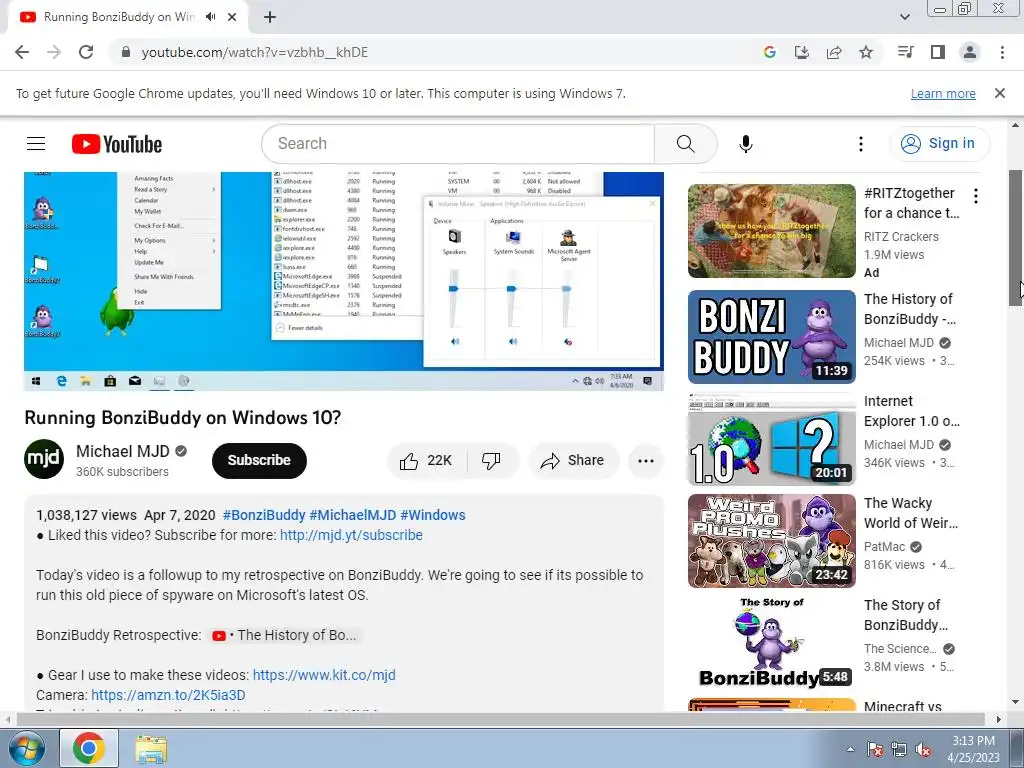Open The History of BonziBuddy thumbnail
The height and width of the screenshot is (768, 1024).
click(x=771, y=337)
